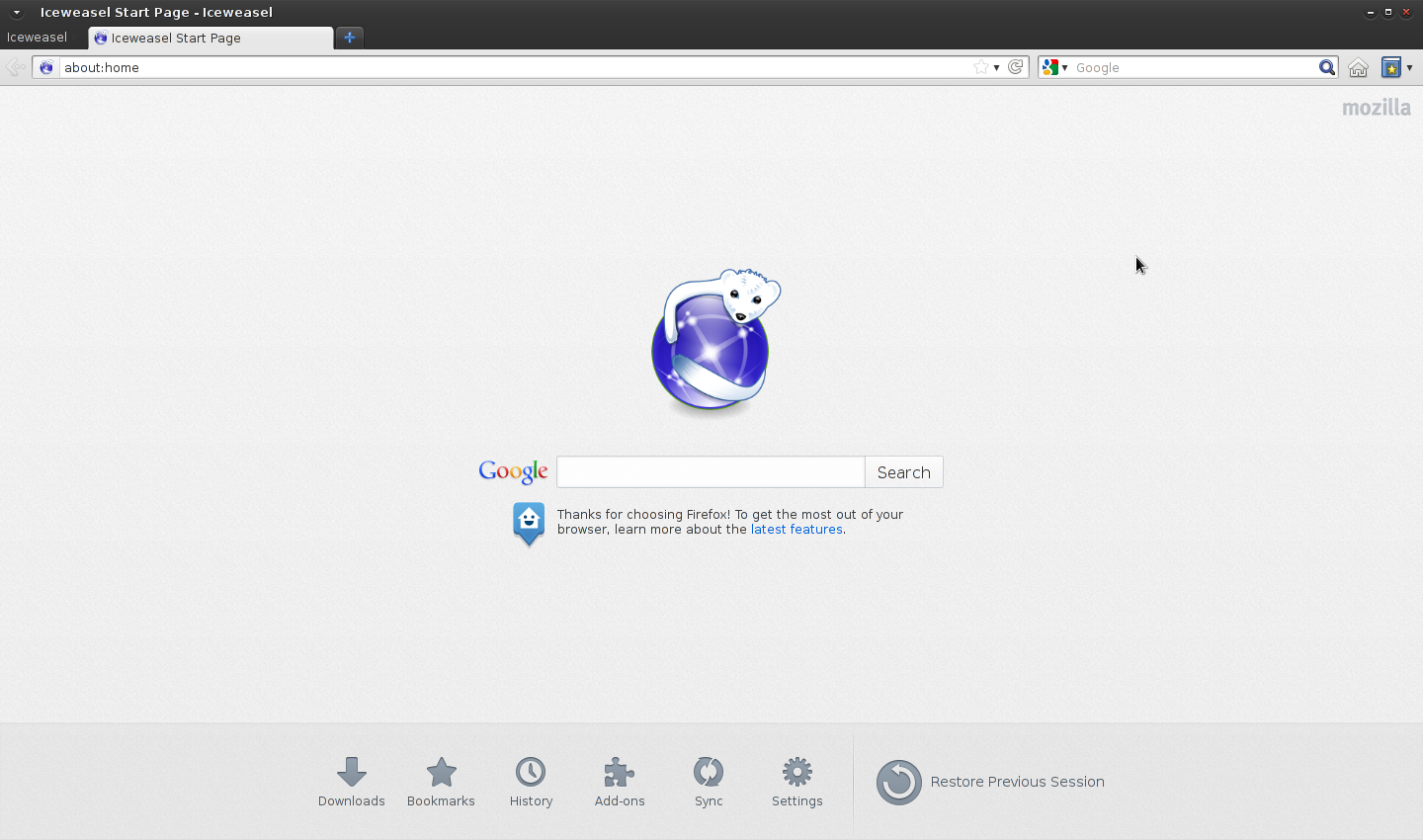Open the window menu arrow in title bar
The height and width of the screenshot is (840, 1423).
click(17, 12)
